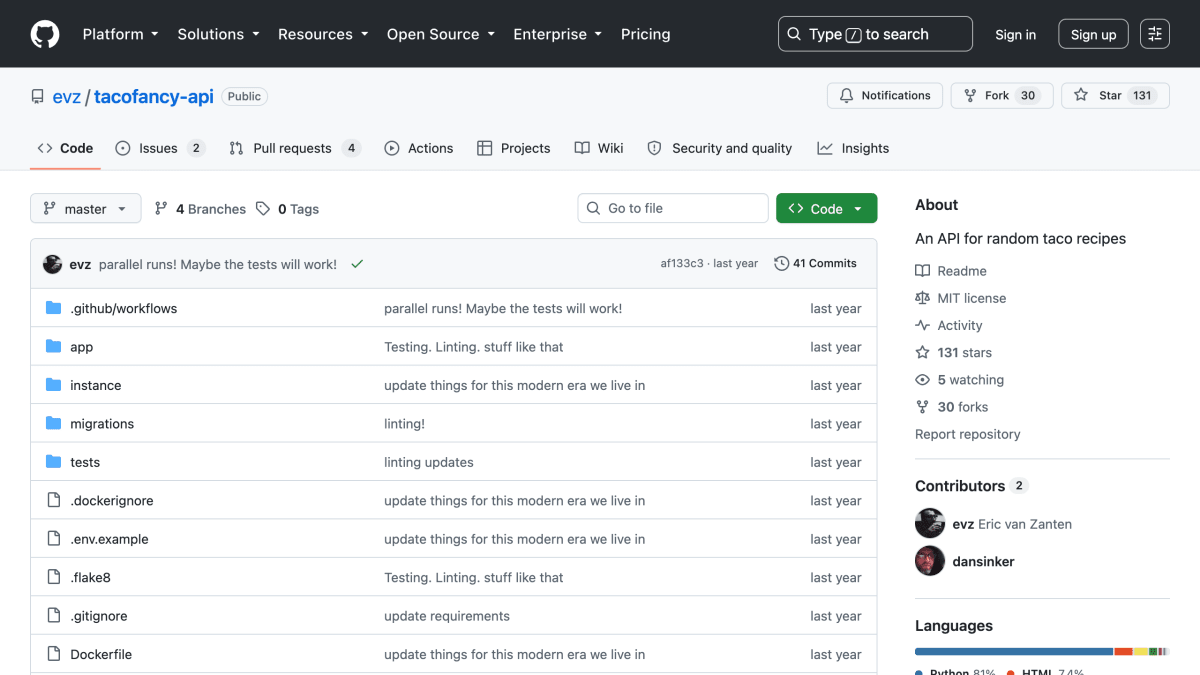Viewport: 1200px width, 675px height.
Task: Click the pulse icon by Activity
Action: pyautogui.click(x=922, y=325)
